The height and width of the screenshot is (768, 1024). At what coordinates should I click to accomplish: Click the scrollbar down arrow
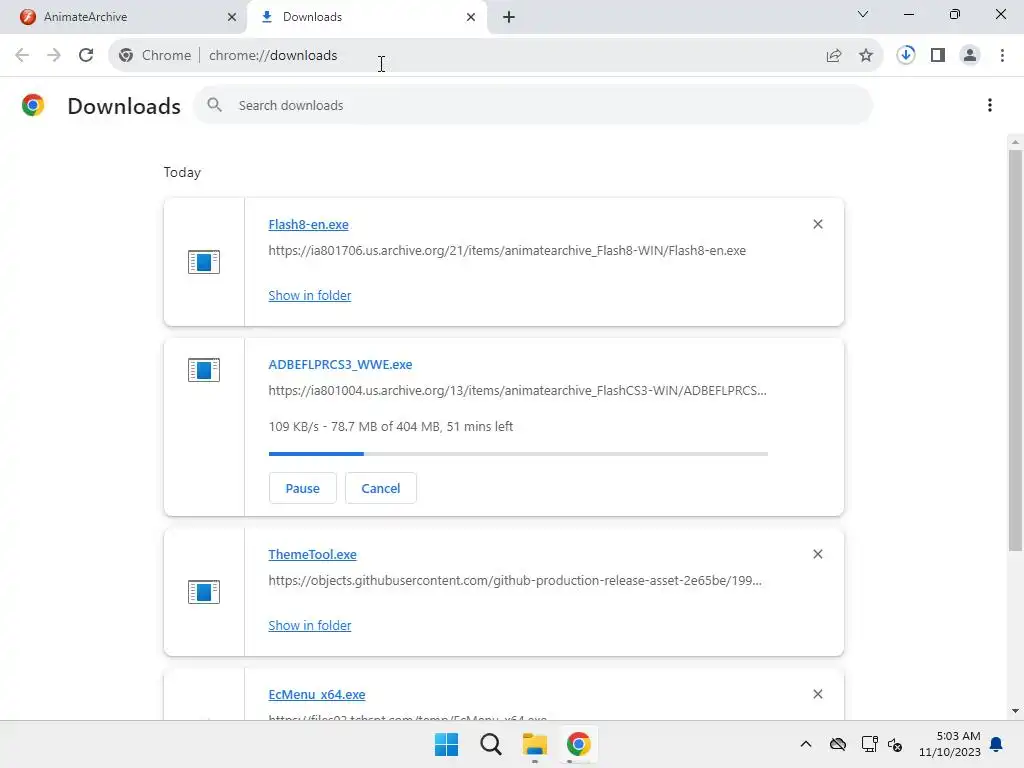point(1015,711)
